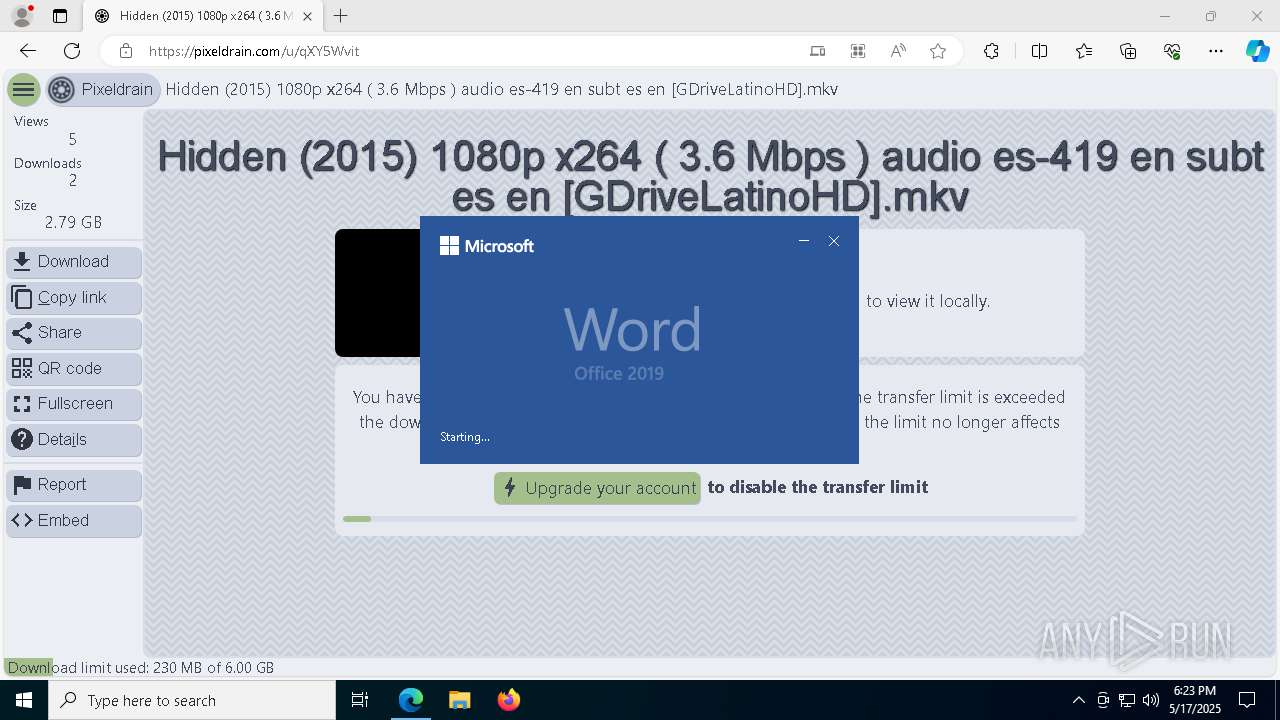The height and width of the screenshot is (720, 1280).
Task: Open the Edge profile avatar
Action: pos(22,16)
